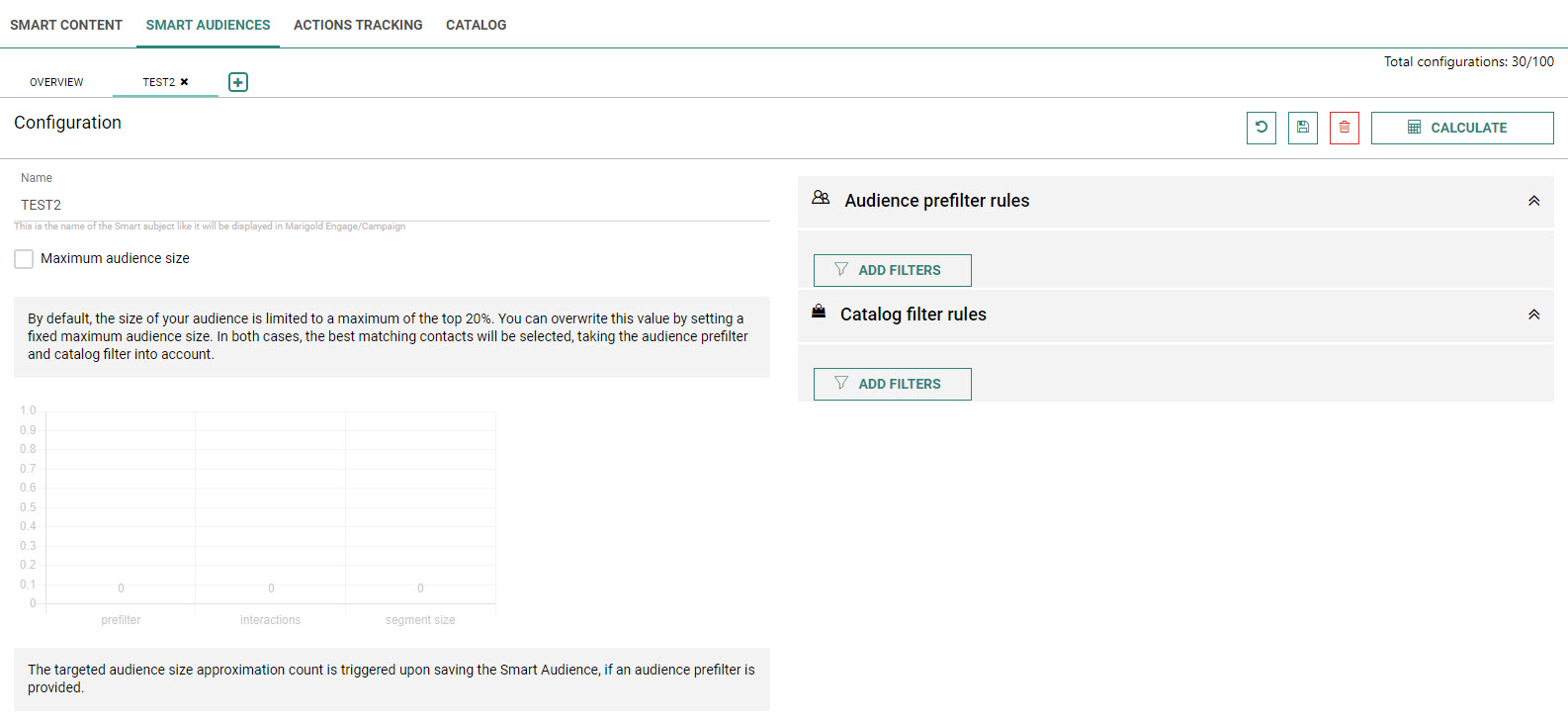1568x723 pixels.
Task: Click into the Name field containing TEST2
Action: pyautogui.click(x=392, y=205)
